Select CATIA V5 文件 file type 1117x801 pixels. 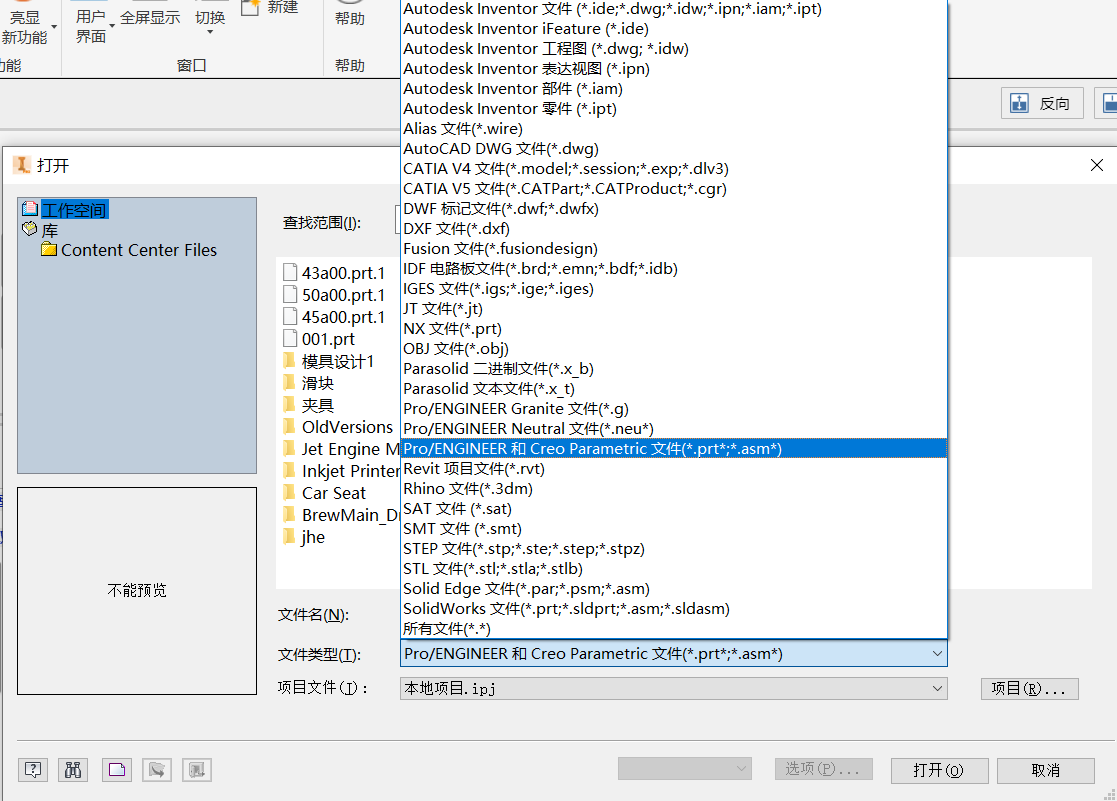coord(674,188)
